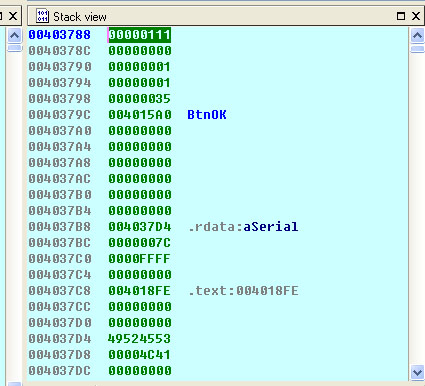This screenshot has width=425, height=386.
Task: Click the value 00004C41
Action: coord(140,355)
